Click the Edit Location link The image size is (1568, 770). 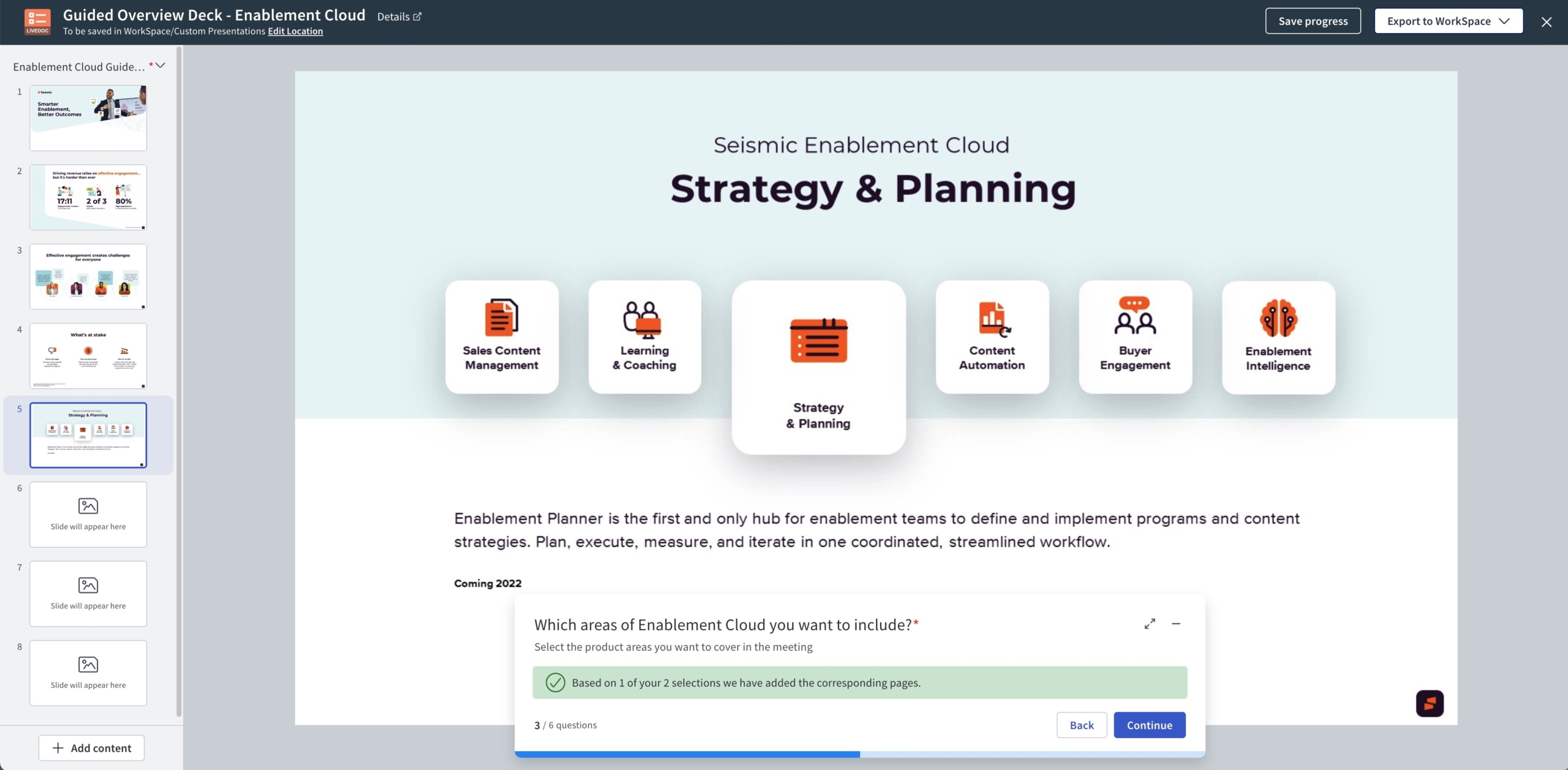click(x=295, y=31)
